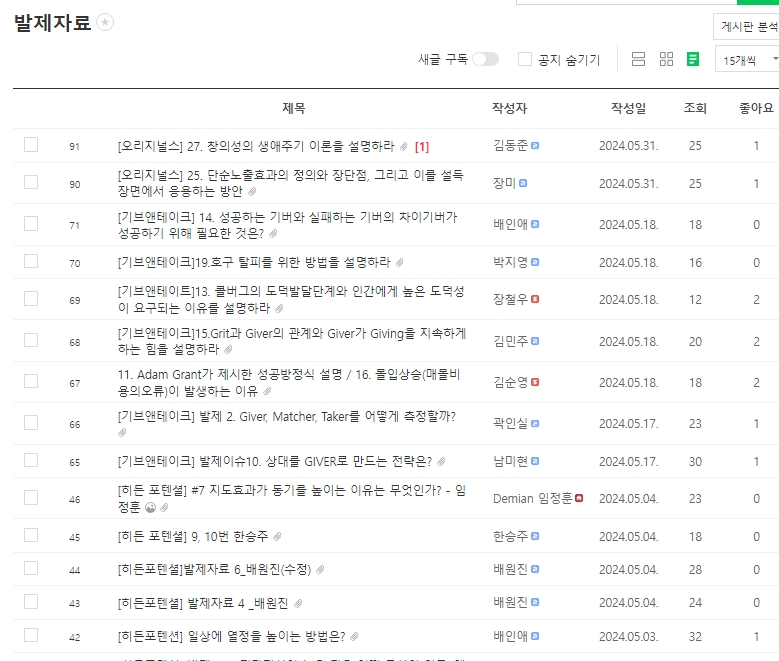This screenshot has width=779, height=661.
Task: Click the emoji face icon on post 46
Action: pyautogui.click(x=151, y=507)
